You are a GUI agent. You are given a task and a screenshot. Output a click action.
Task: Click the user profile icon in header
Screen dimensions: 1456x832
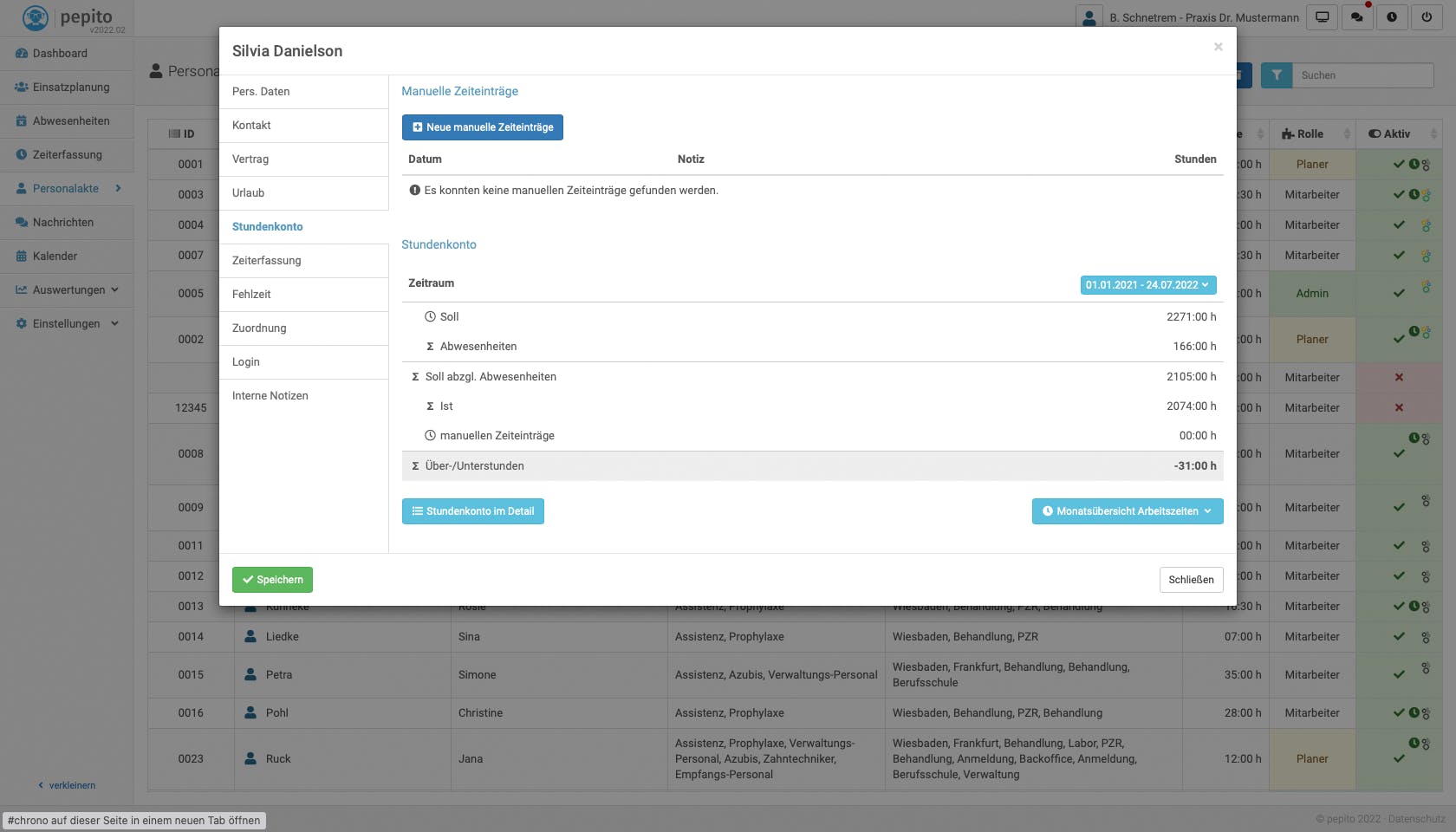1089,16
